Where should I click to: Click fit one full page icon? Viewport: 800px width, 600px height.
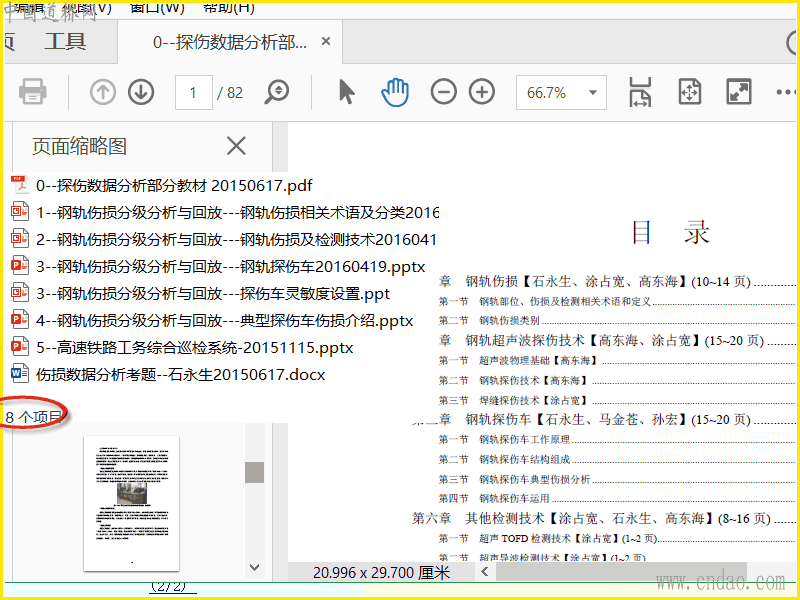click(690, 92)
